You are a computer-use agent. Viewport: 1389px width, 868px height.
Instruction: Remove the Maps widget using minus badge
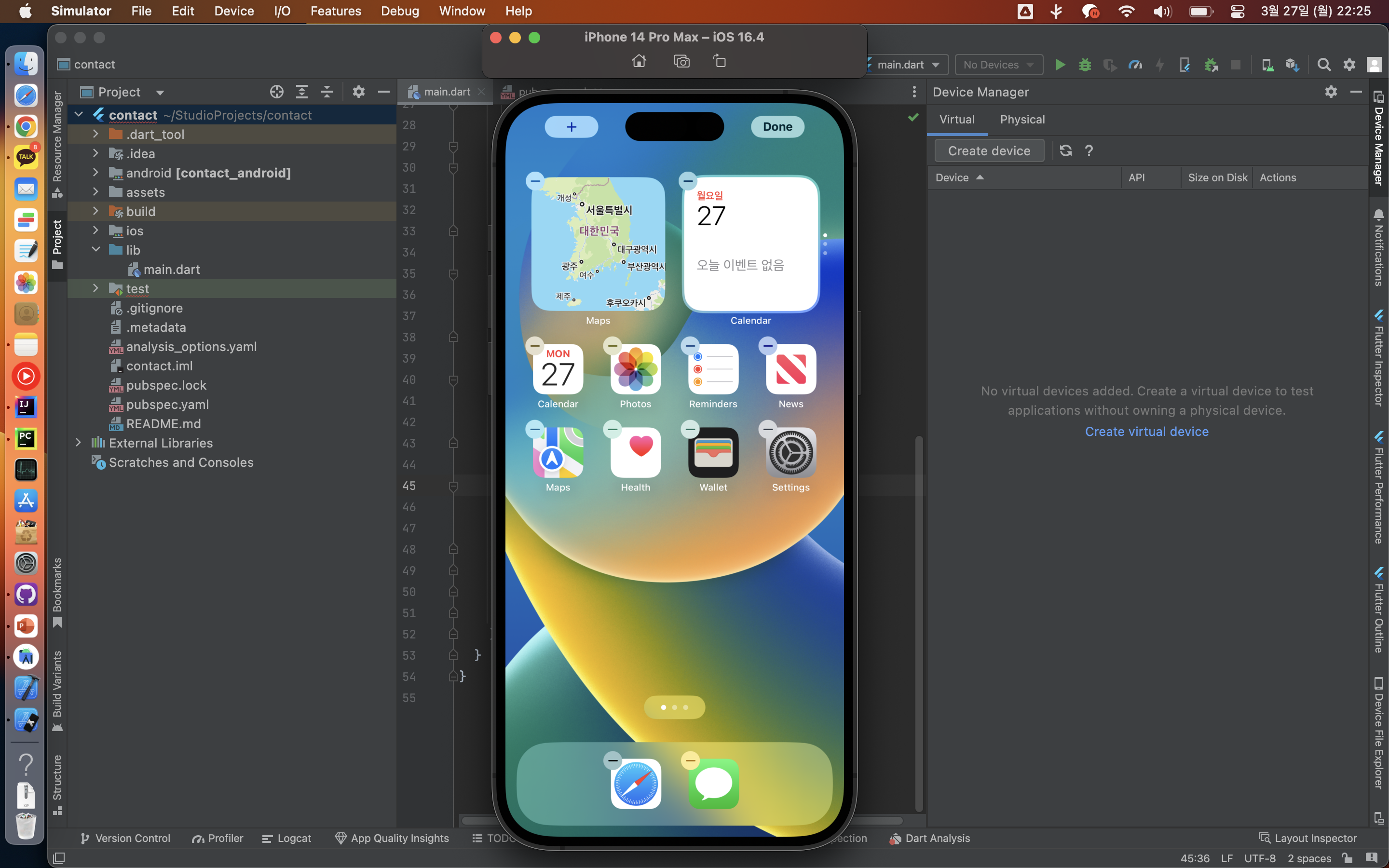[535, 181]
